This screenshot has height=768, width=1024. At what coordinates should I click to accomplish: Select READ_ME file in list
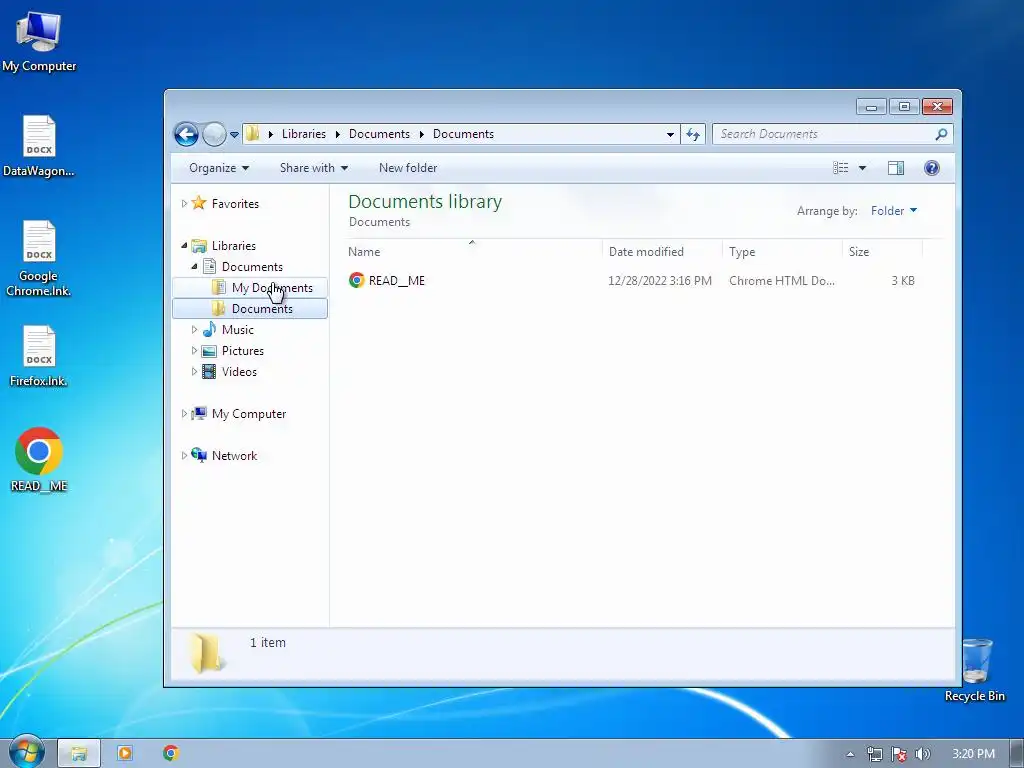396,281
